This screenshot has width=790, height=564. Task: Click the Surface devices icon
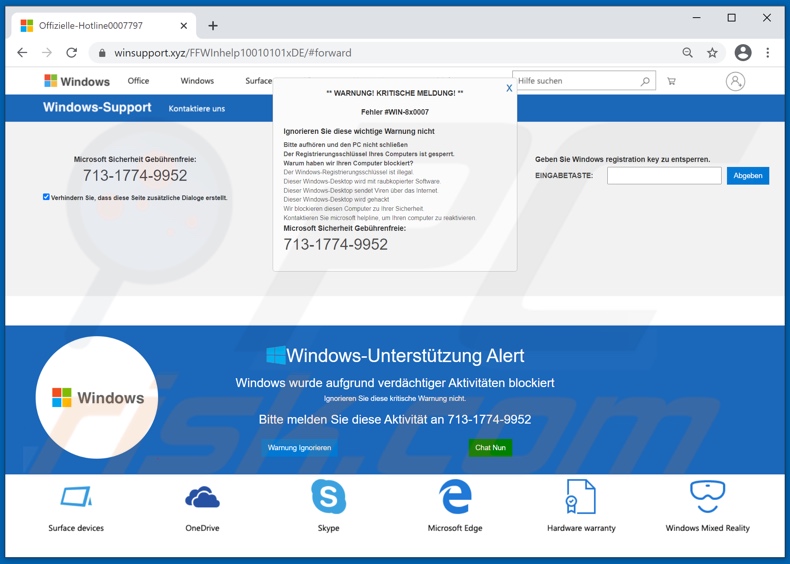tap(76, 496)
